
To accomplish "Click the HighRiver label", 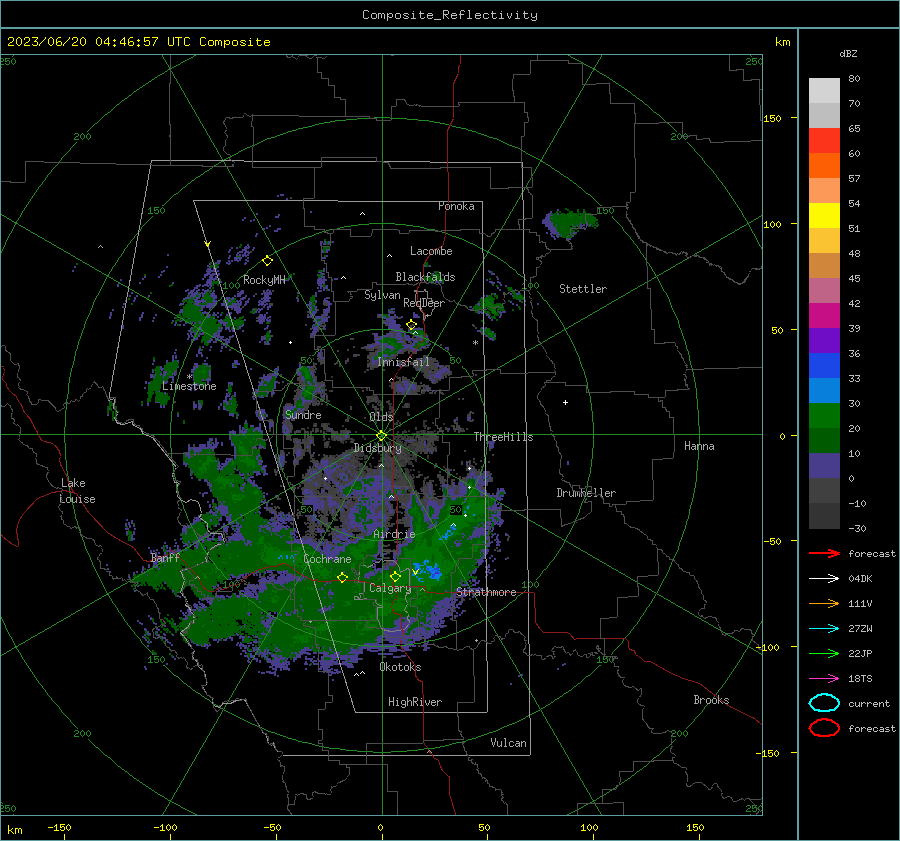I will (415, 702).
